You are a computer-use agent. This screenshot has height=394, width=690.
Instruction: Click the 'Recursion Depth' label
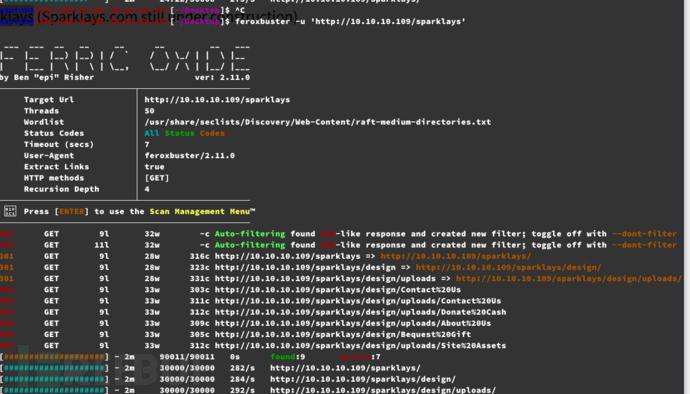pos(62,189)
